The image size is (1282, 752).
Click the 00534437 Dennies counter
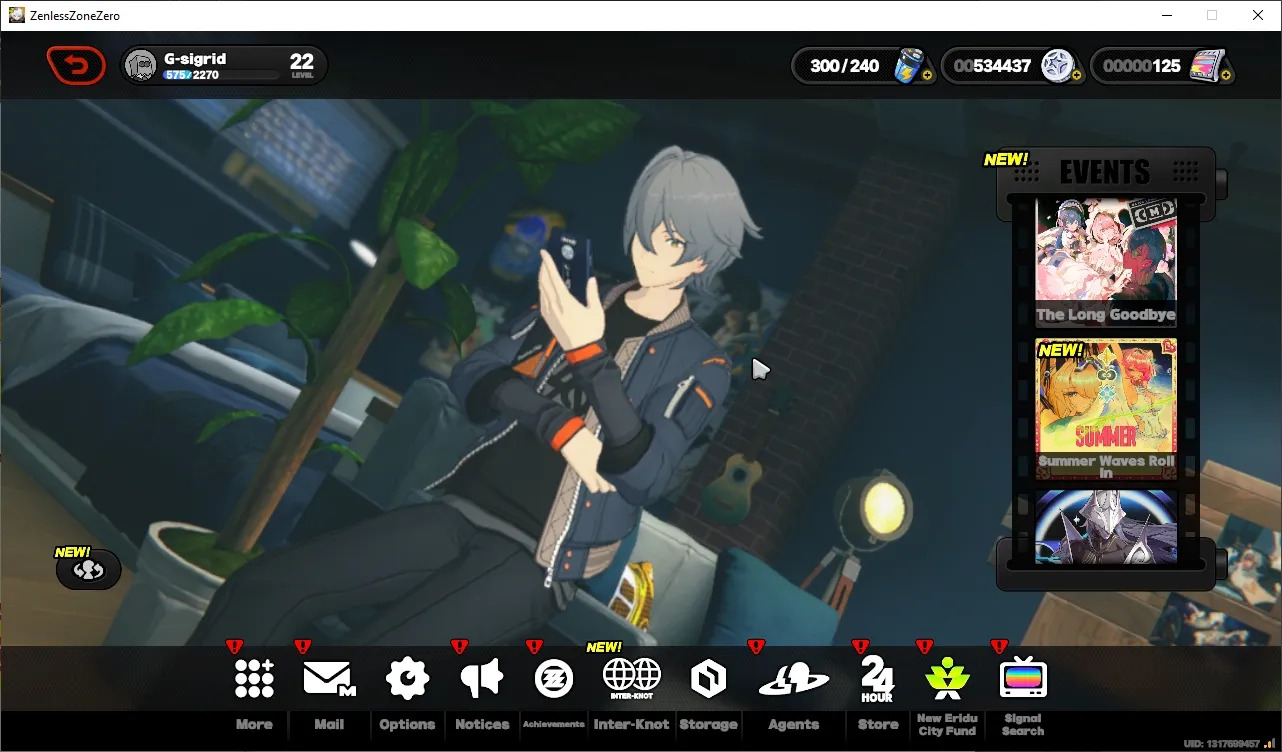click(992, 66)
